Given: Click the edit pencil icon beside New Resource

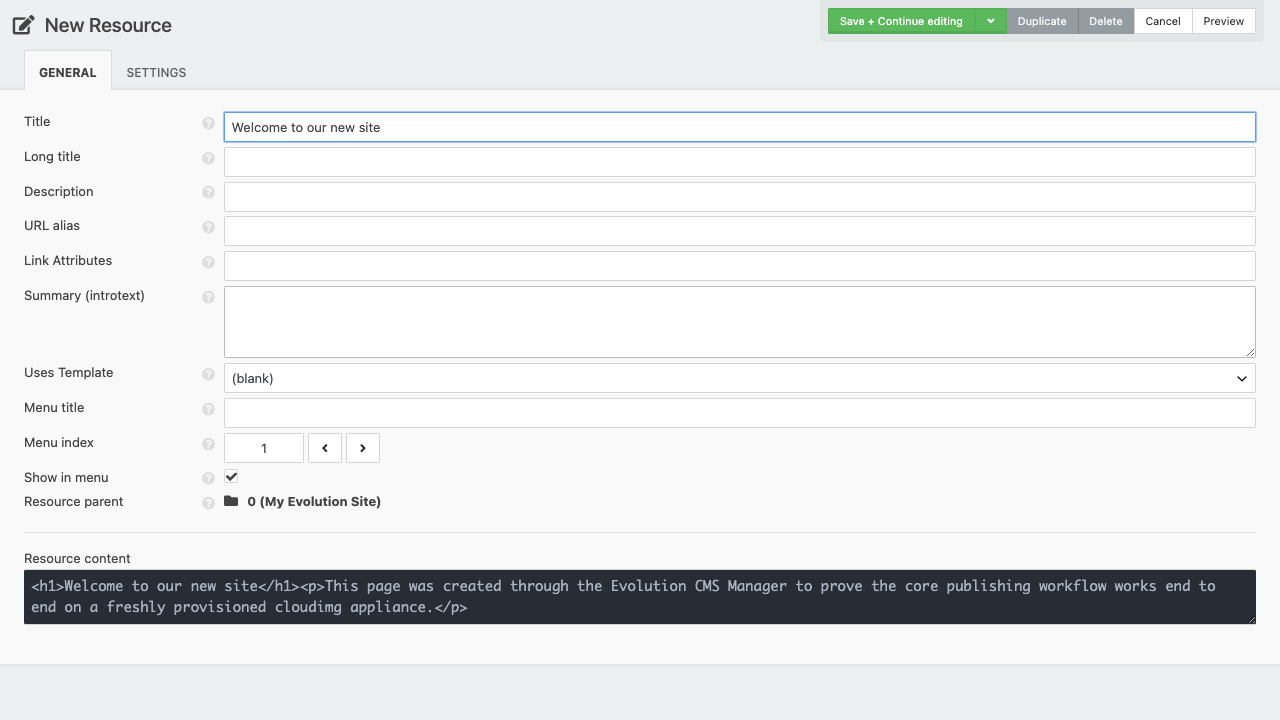Looking at the screenshot, I should [23, 25].
